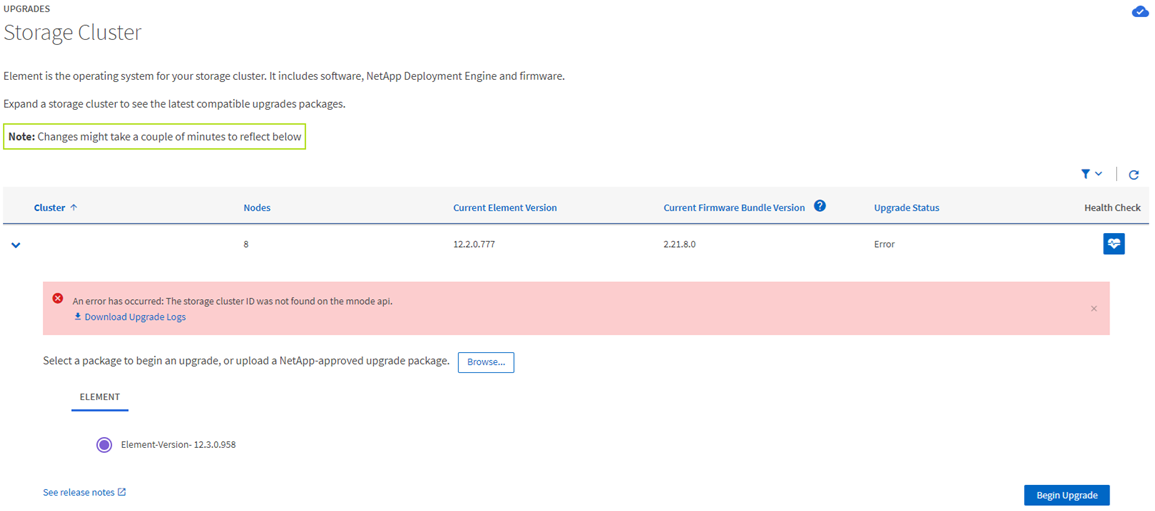Switch to the ELEMENT tab
Viewport: 1155px width, 511px height.
pos(100,397)
